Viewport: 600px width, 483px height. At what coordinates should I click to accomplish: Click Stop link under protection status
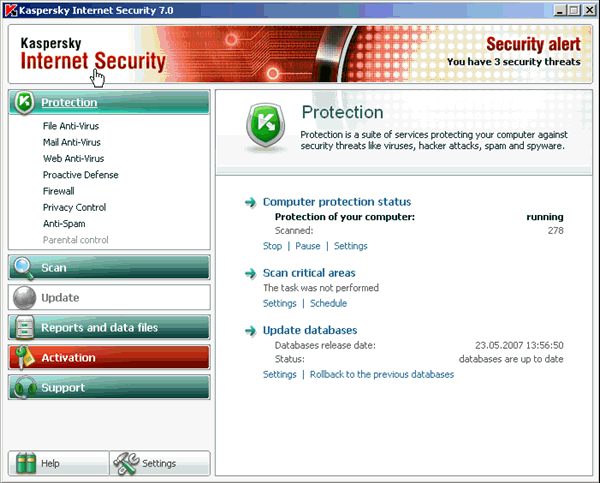pyautogui.click(x=272, y=246)
